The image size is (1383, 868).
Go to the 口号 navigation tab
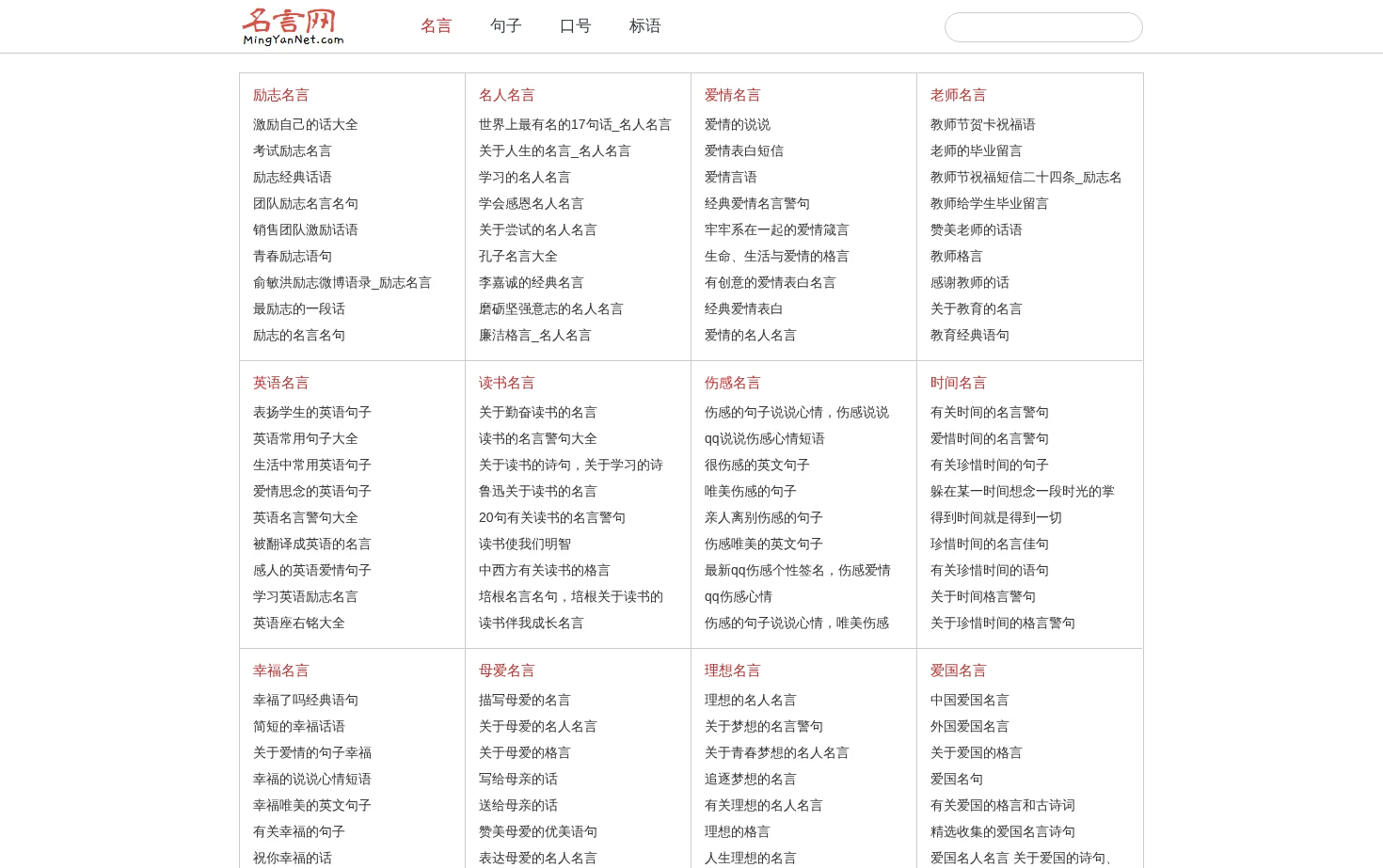(575, 26)
